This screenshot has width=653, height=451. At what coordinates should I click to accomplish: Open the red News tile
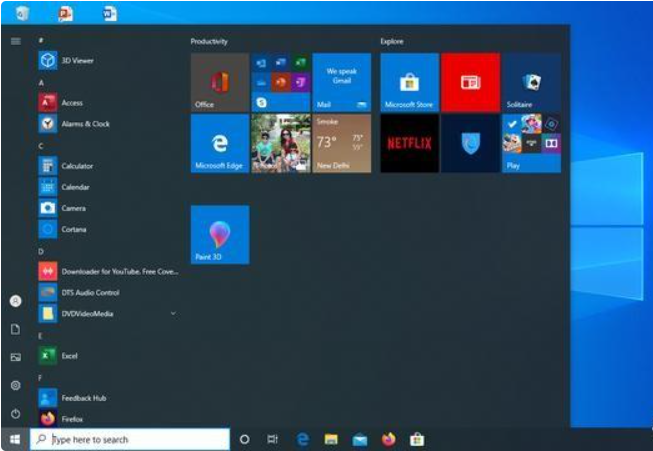tap(471, 82)
